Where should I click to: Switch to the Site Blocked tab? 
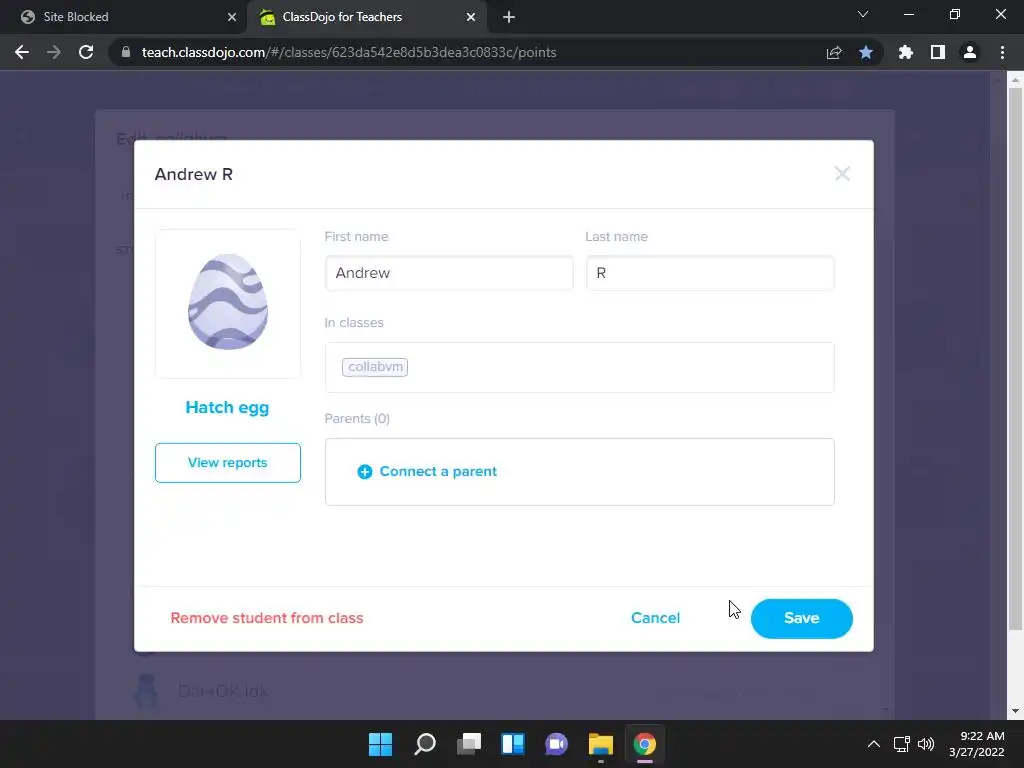click(123, 17)
